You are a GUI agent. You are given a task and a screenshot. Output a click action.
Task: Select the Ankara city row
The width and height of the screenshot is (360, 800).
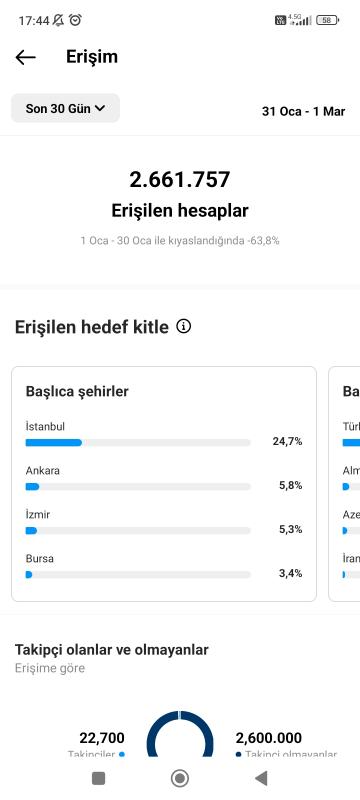click(164, 479)
